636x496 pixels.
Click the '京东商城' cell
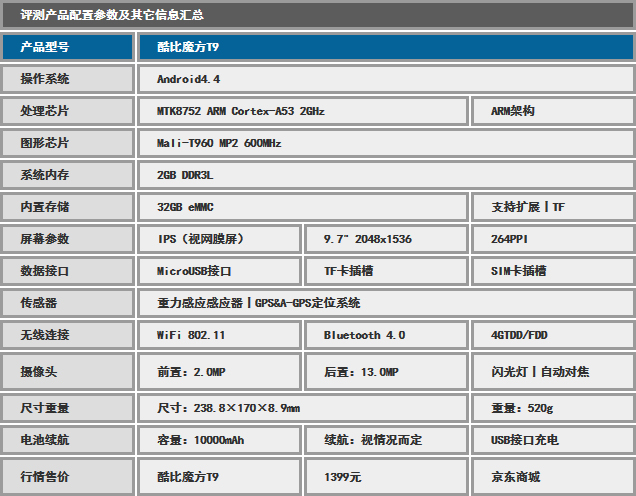pyautogui.click(x=553, y=477)
